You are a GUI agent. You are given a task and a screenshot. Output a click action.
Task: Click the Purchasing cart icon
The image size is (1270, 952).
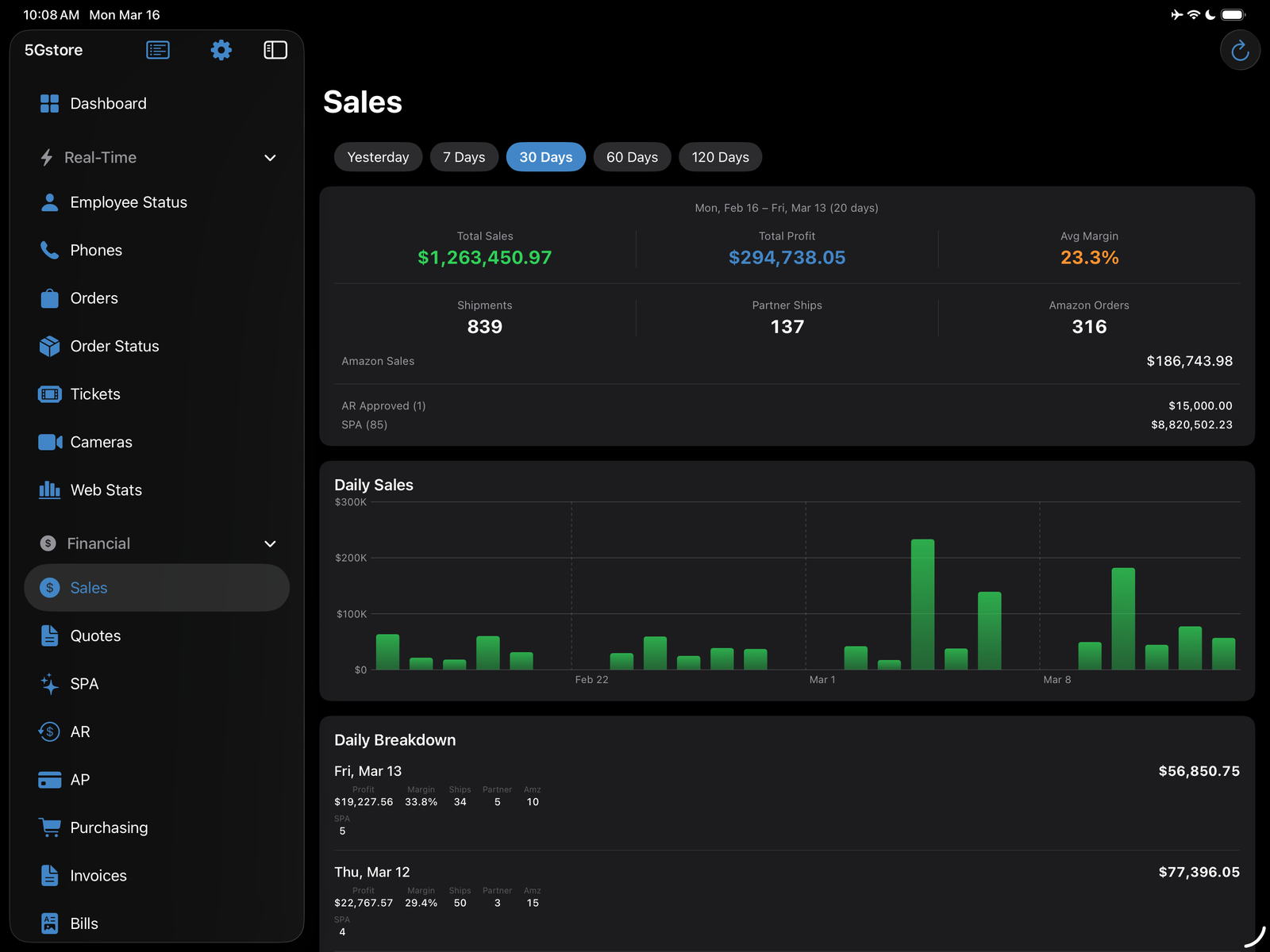point(49,827)
